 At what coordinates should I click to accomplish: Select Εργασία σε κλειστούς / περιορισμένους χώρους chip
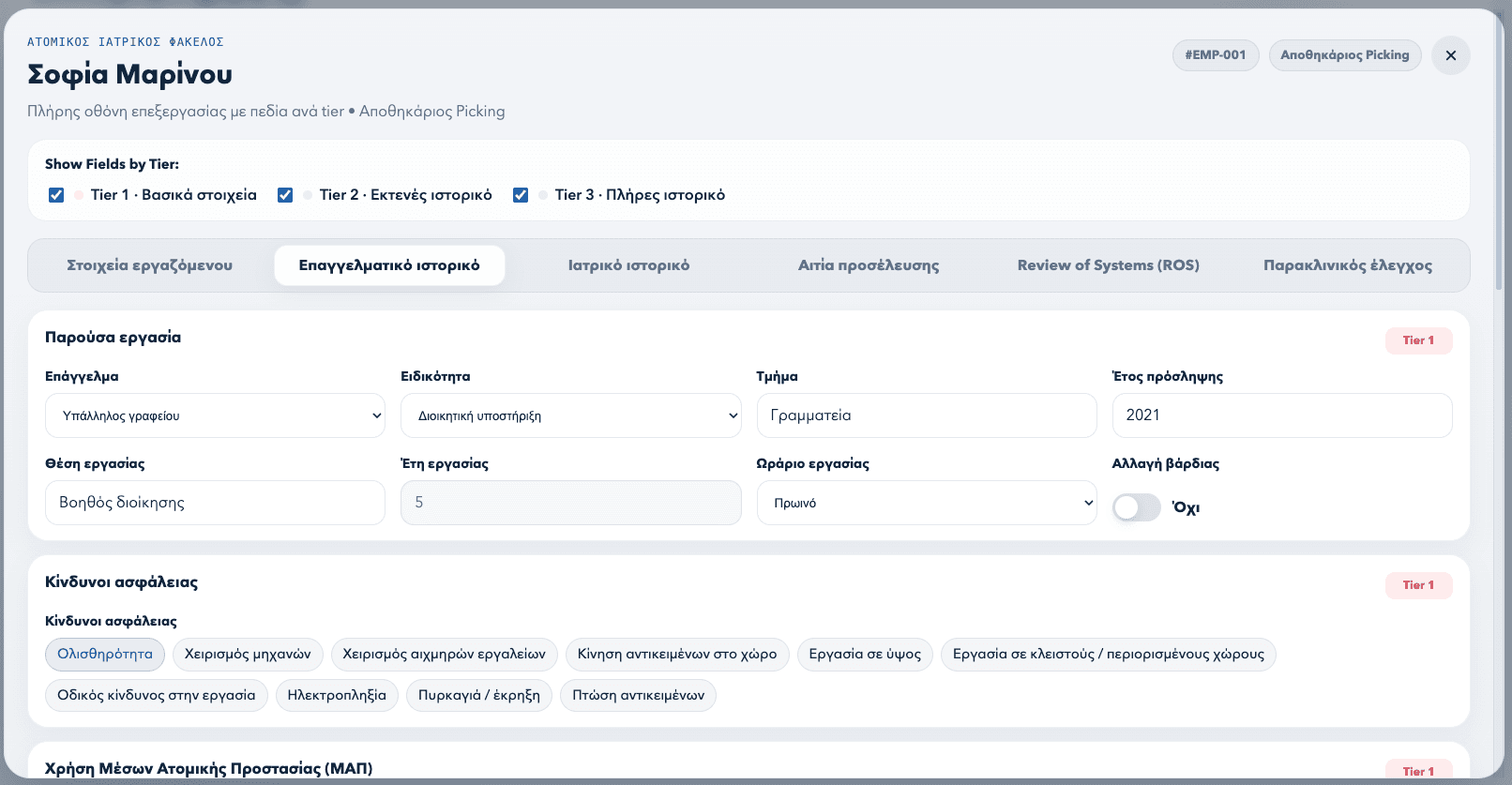(x=1109, y=655)
